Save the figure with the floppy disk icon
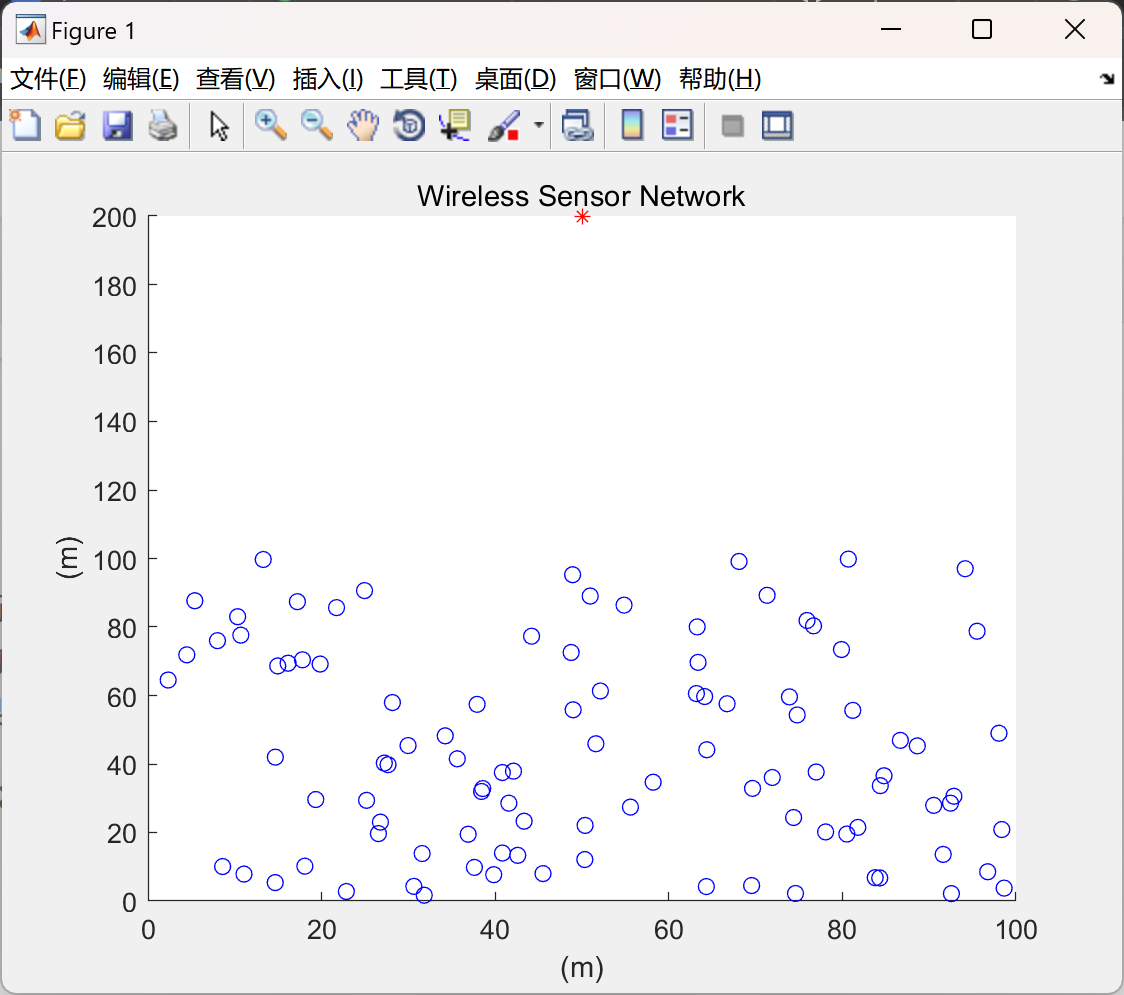 (x=117, y=125)
